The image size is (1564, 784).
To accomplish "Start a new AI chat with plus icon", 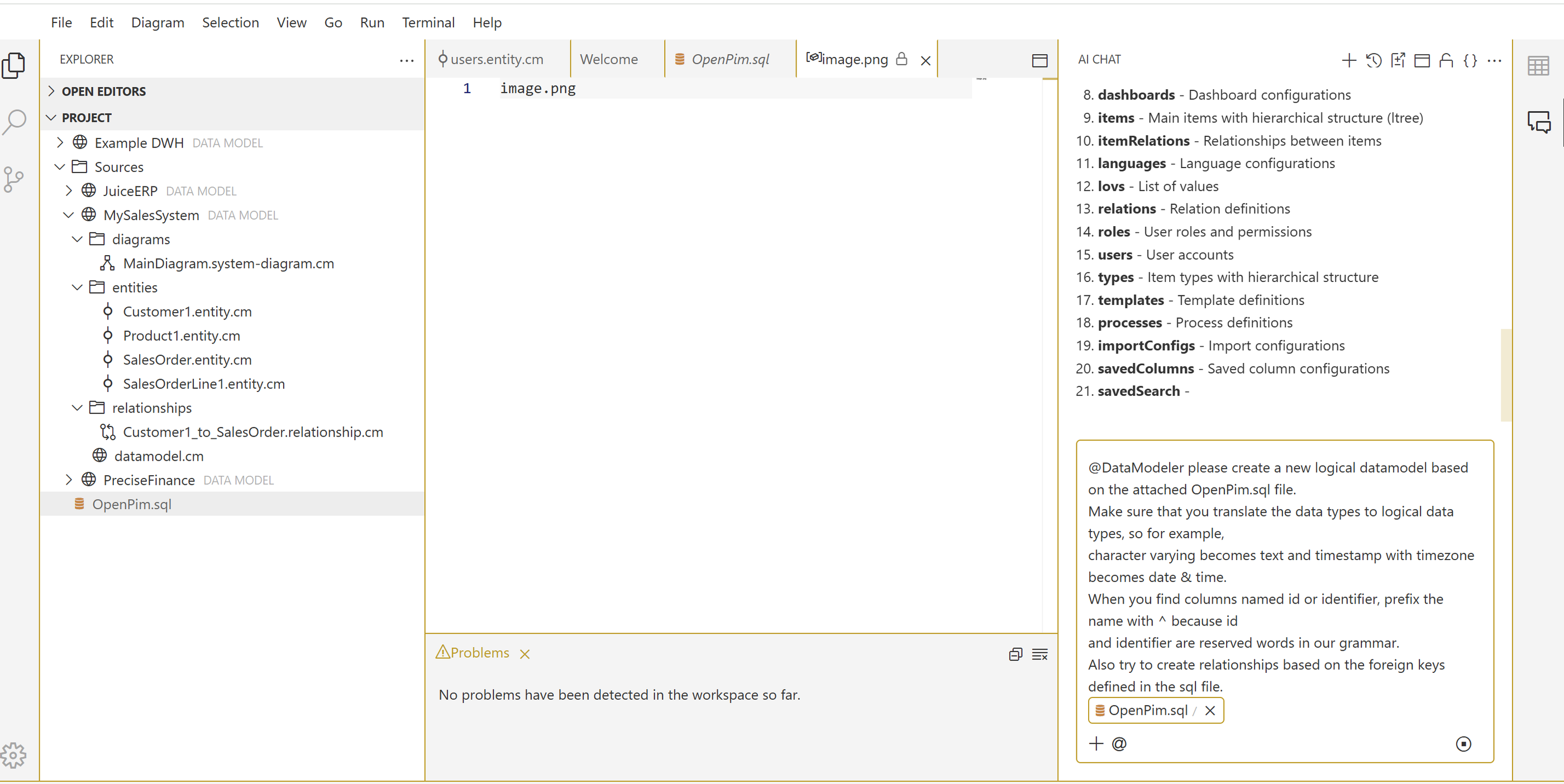I will coord(1348,60).
